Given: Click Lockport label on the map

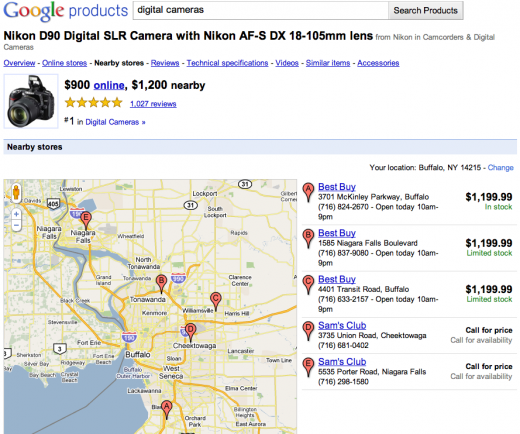Looking at the screenshot, I should click(205, 194).
